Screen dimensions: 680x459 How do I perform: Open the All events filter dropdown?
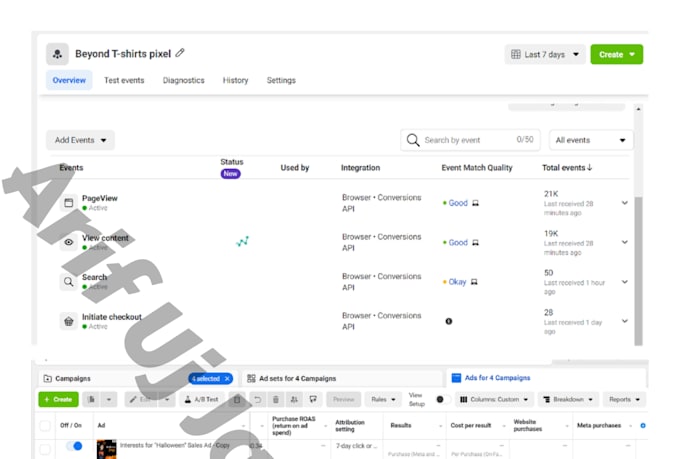[x=591, y=140]
